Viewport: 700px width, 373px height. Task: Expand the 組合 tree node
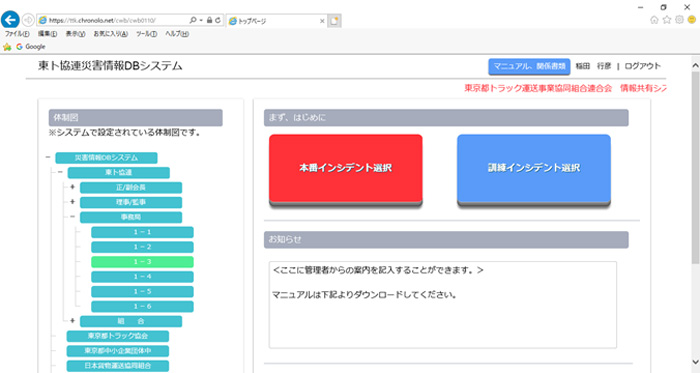click(x=72, y=320)
